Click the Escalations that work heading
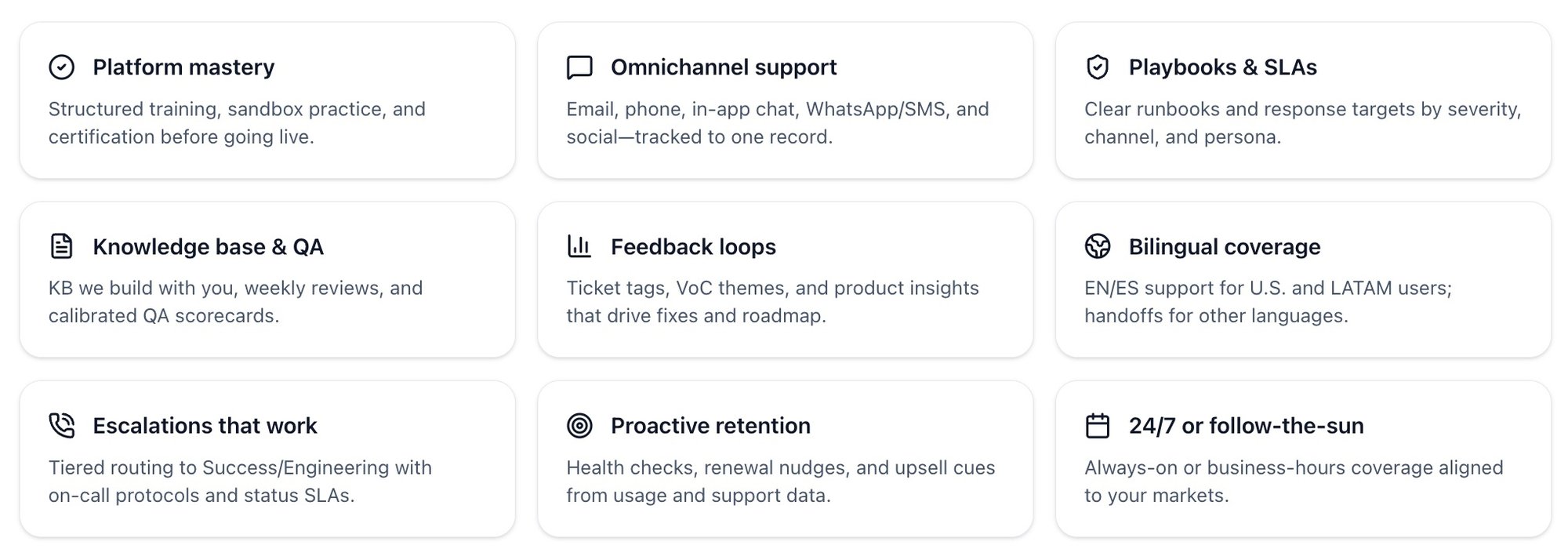1568x549 pixels. [205, 425]
